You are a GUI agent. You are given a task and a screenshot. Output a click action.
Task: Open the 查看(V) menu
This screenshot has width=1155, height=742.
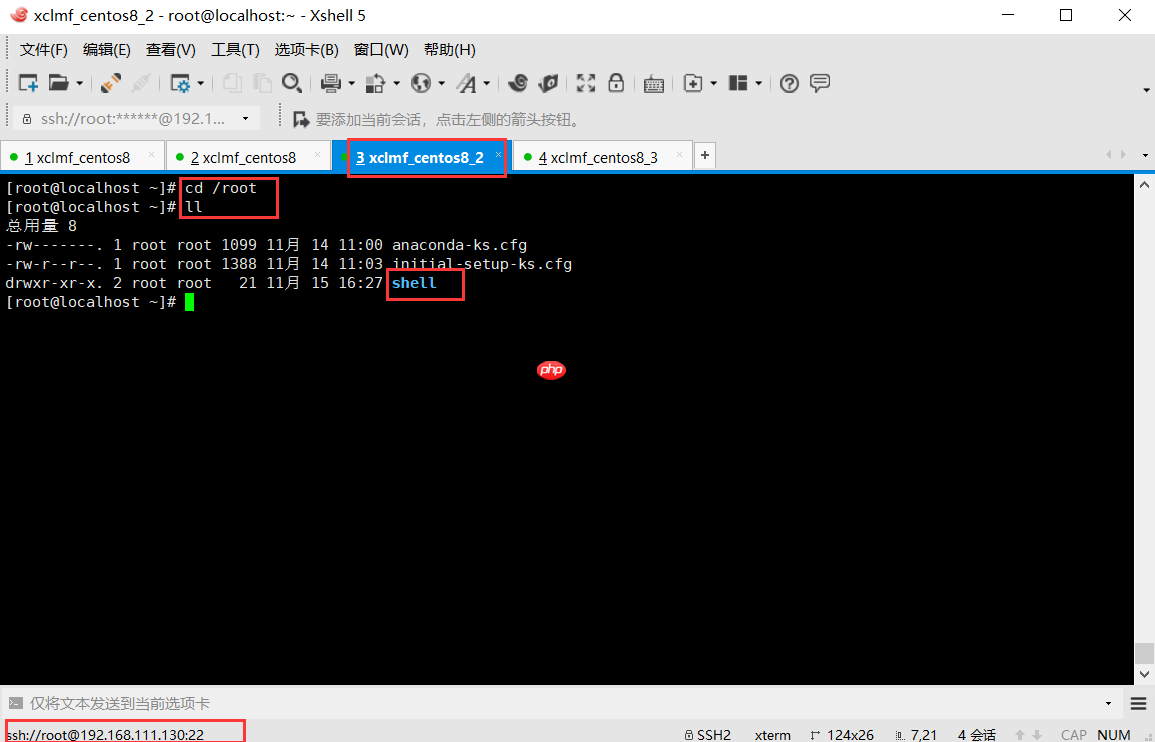point(171,50)
